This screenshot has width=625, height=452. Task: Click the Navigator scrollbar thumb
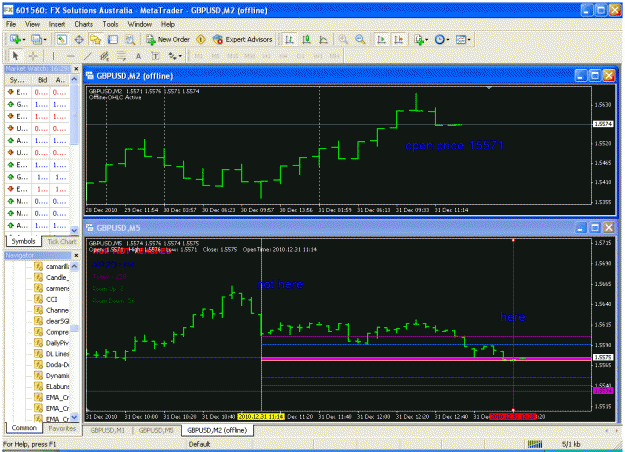(75, 328)
